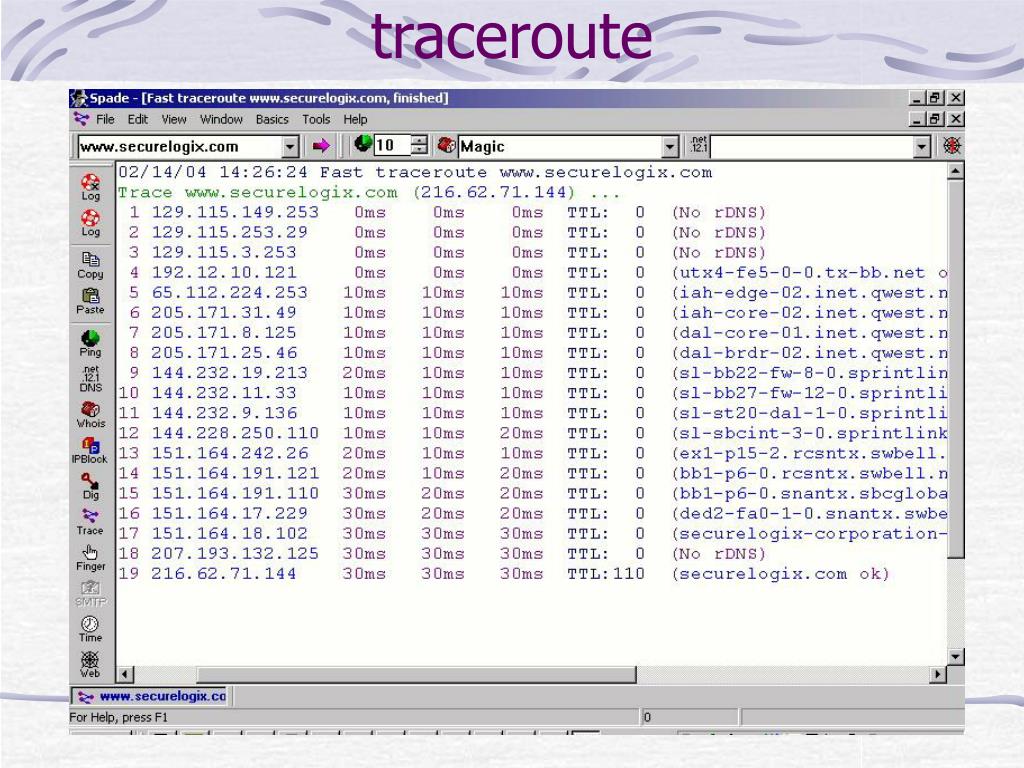1024x768 pixels.
Task: Open the IPBlock tool
Action: (90, 451)
